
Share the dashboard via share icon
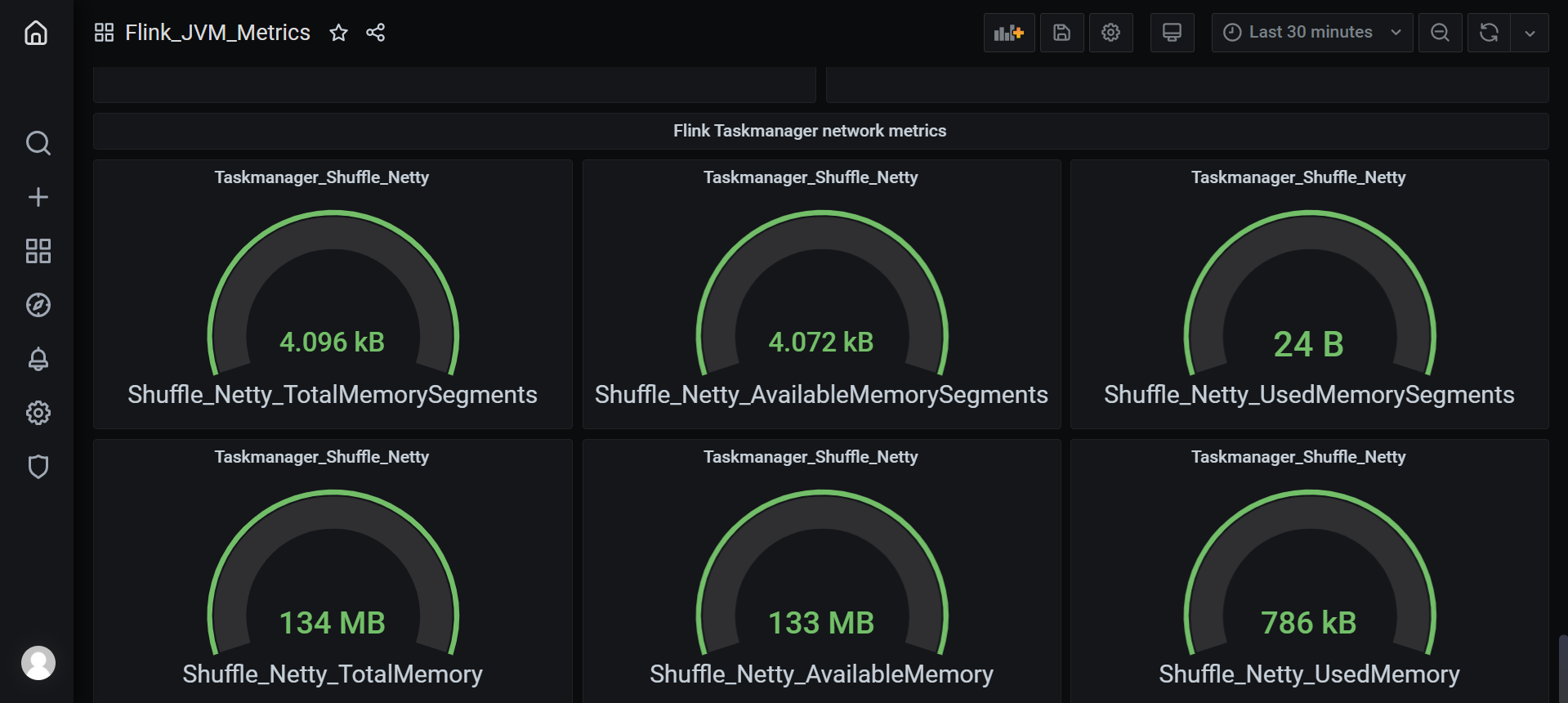[376, 33]
